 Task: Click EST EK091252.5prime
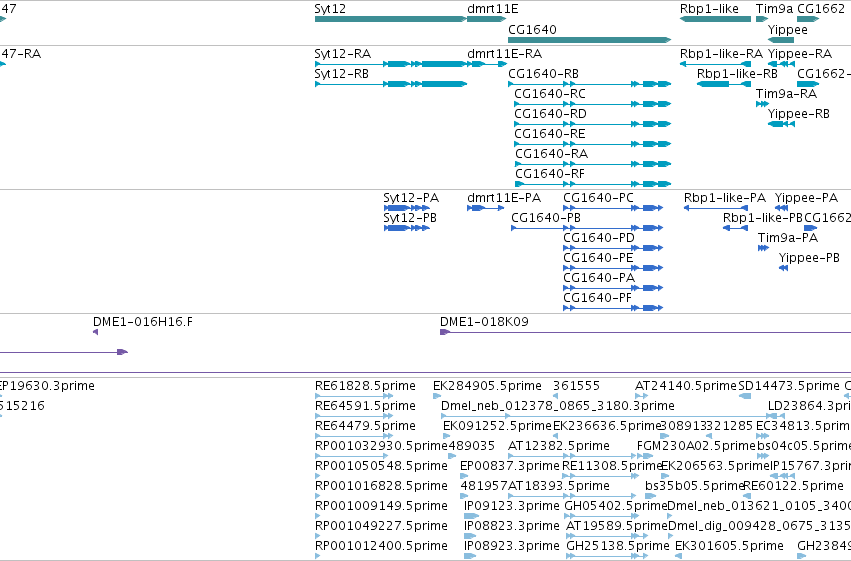click(x=447, y=436)
